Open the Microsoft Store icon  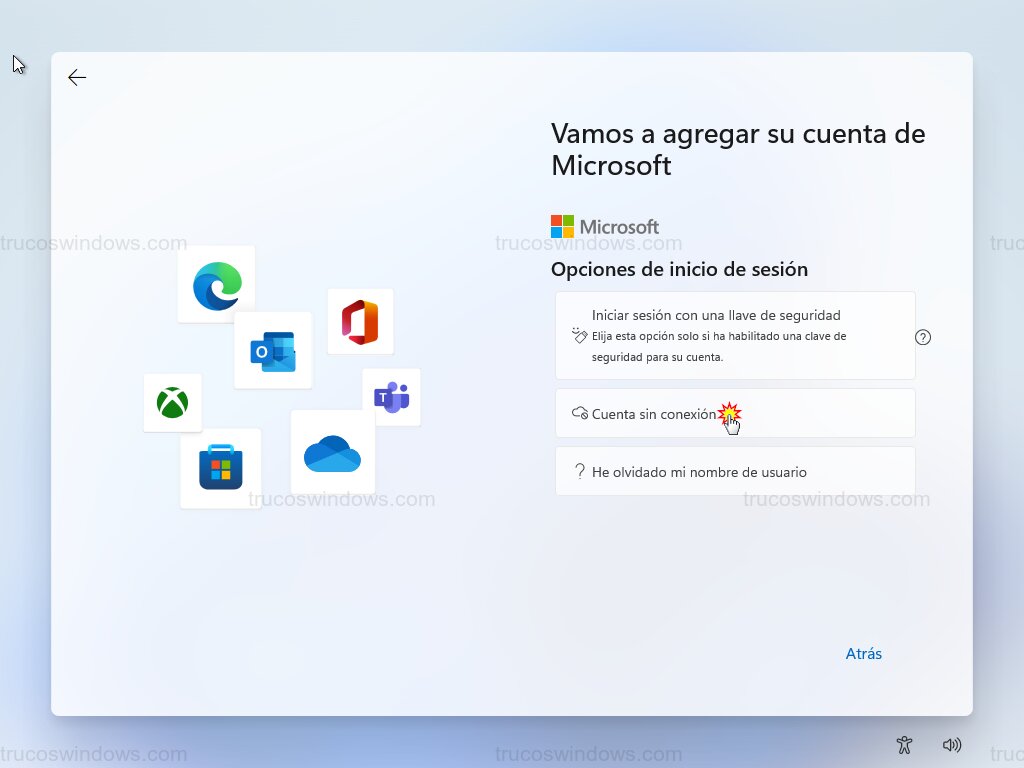click(x=220, y=468)
